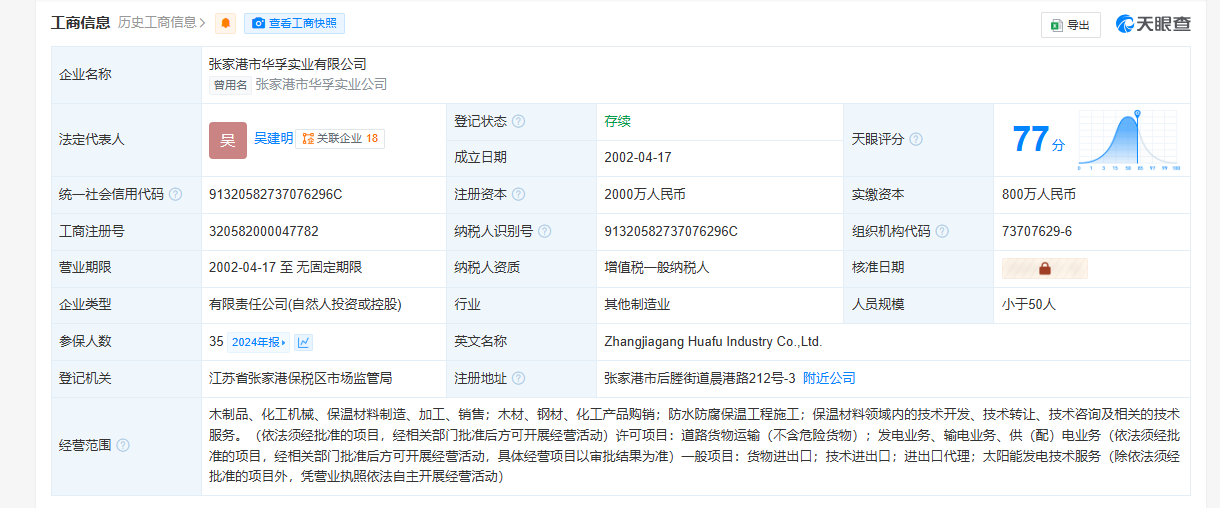Viewport: 1220px width, 508px height.
Task: Click industry value 其他制造业
Action: [x=637, y=305]
